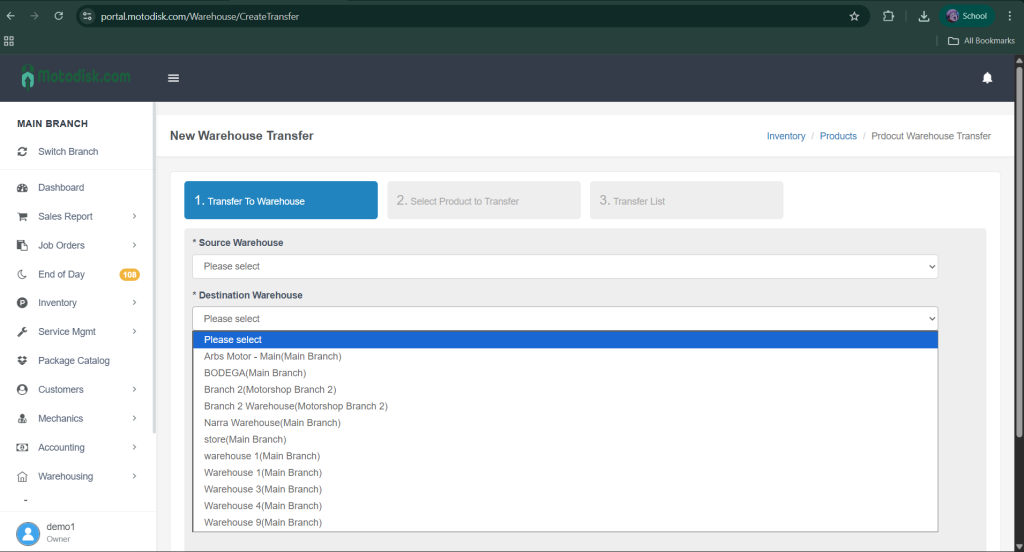This screenshot has width=1024, height=552.
Task: Bookmark this page with star icon
Action: (x=854, y=16)
